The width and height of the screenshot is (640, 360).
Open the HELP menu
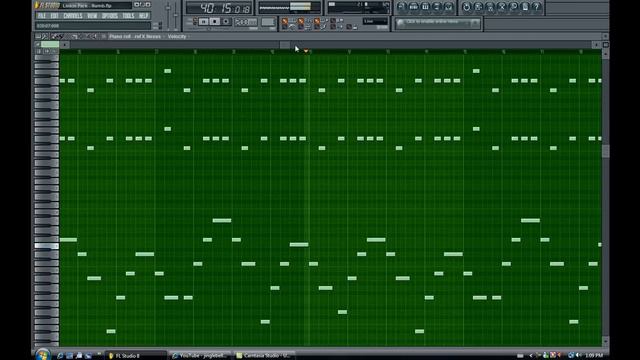coord(143,16)
